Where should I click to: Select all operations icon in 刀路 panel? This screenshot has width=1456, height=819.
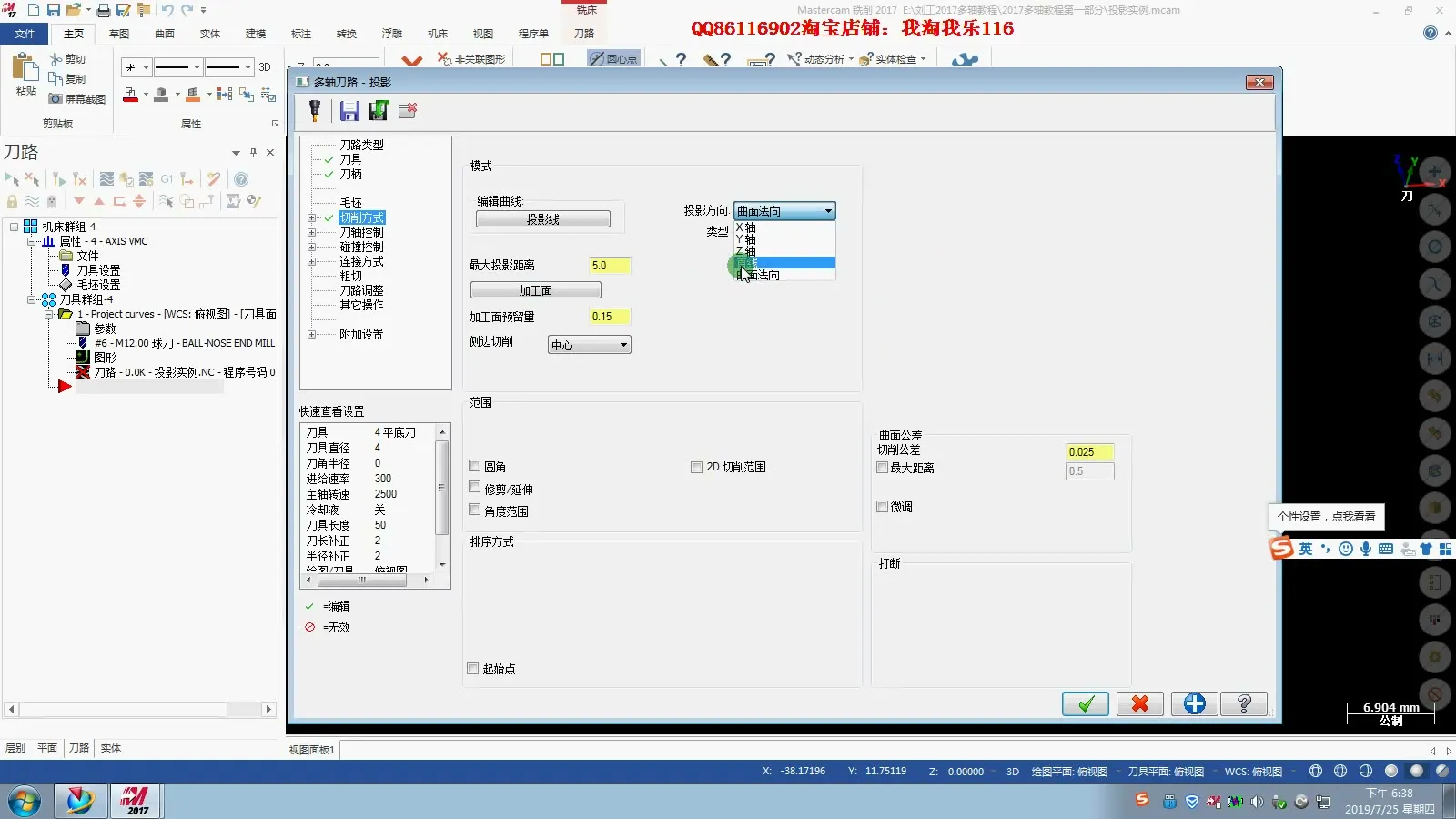pyautogui.click(x=11, y=179)
